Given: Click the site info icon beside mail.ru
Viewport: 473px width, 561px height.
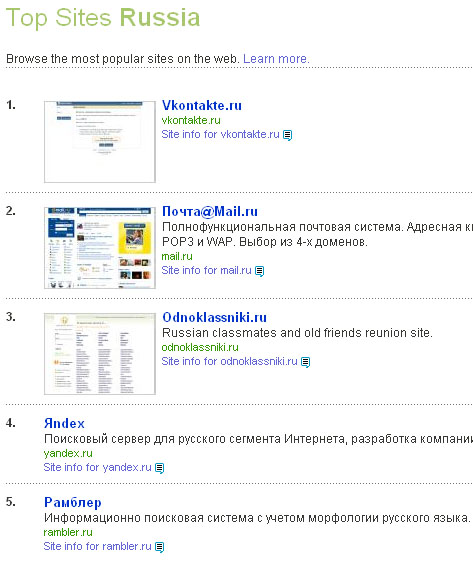Looking at the screenshot, I should coord(260,271).
